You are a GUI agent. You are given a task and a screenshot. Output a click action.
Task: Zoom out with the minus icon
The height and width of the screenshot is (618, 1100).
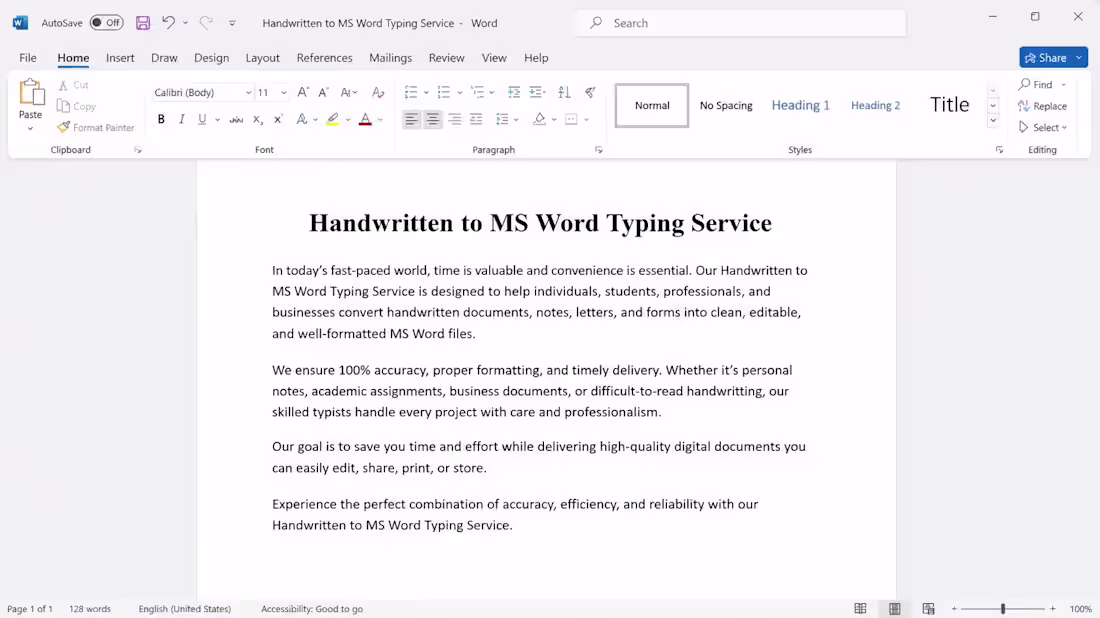[x=954, y=609]
